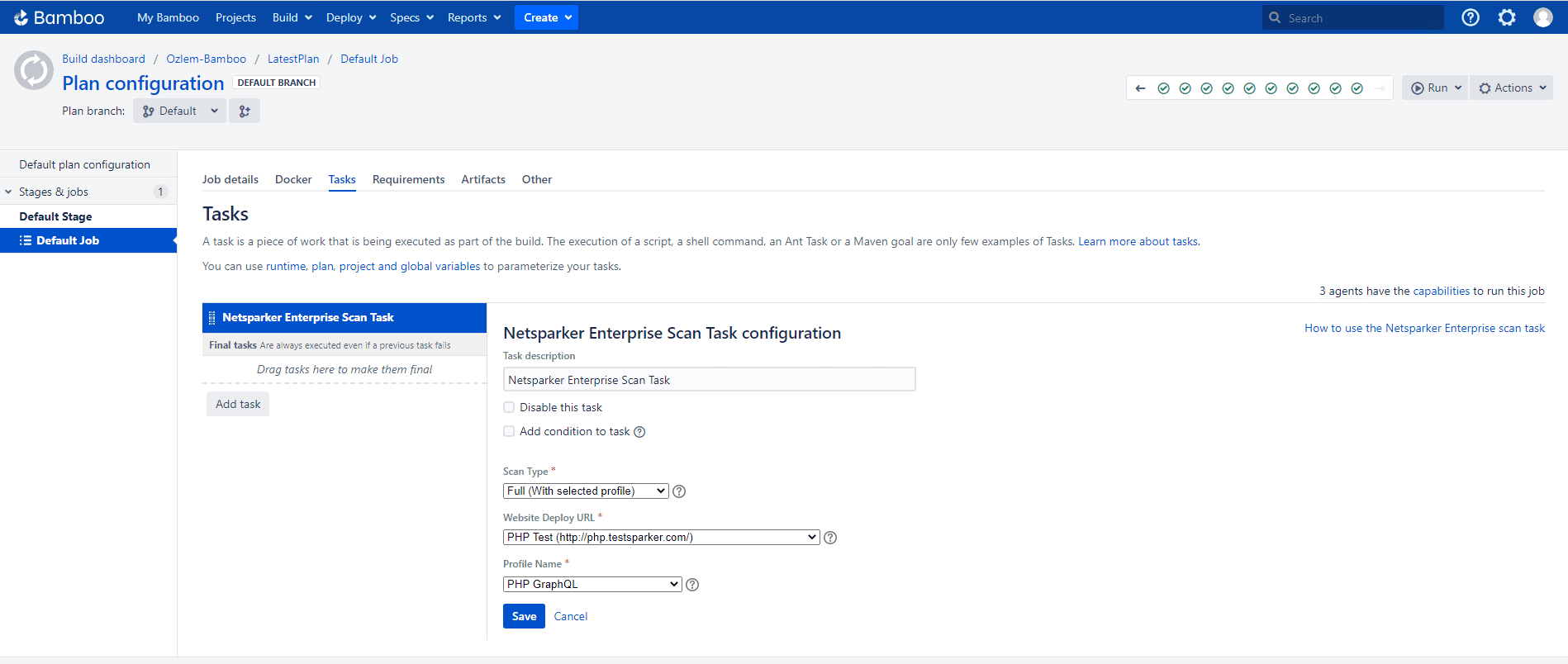
Task: Click the Scan Type help icon
Action: coord(679,491)
